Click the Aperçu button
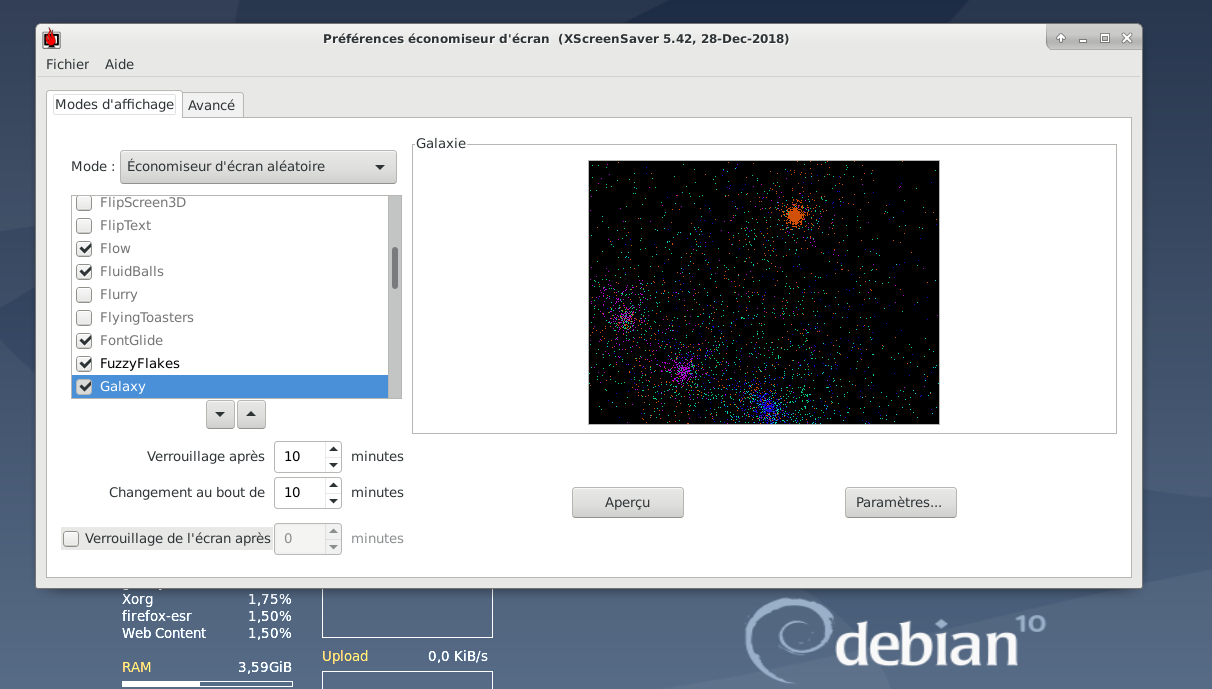This screenshot has height=689, width=1212. pos(627,502)
